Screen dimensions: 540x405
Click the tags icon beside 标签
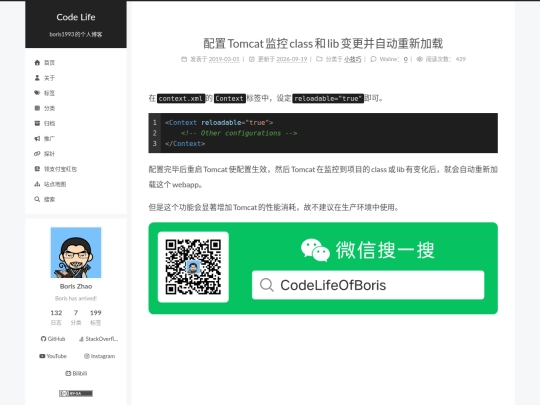(37, 93)
